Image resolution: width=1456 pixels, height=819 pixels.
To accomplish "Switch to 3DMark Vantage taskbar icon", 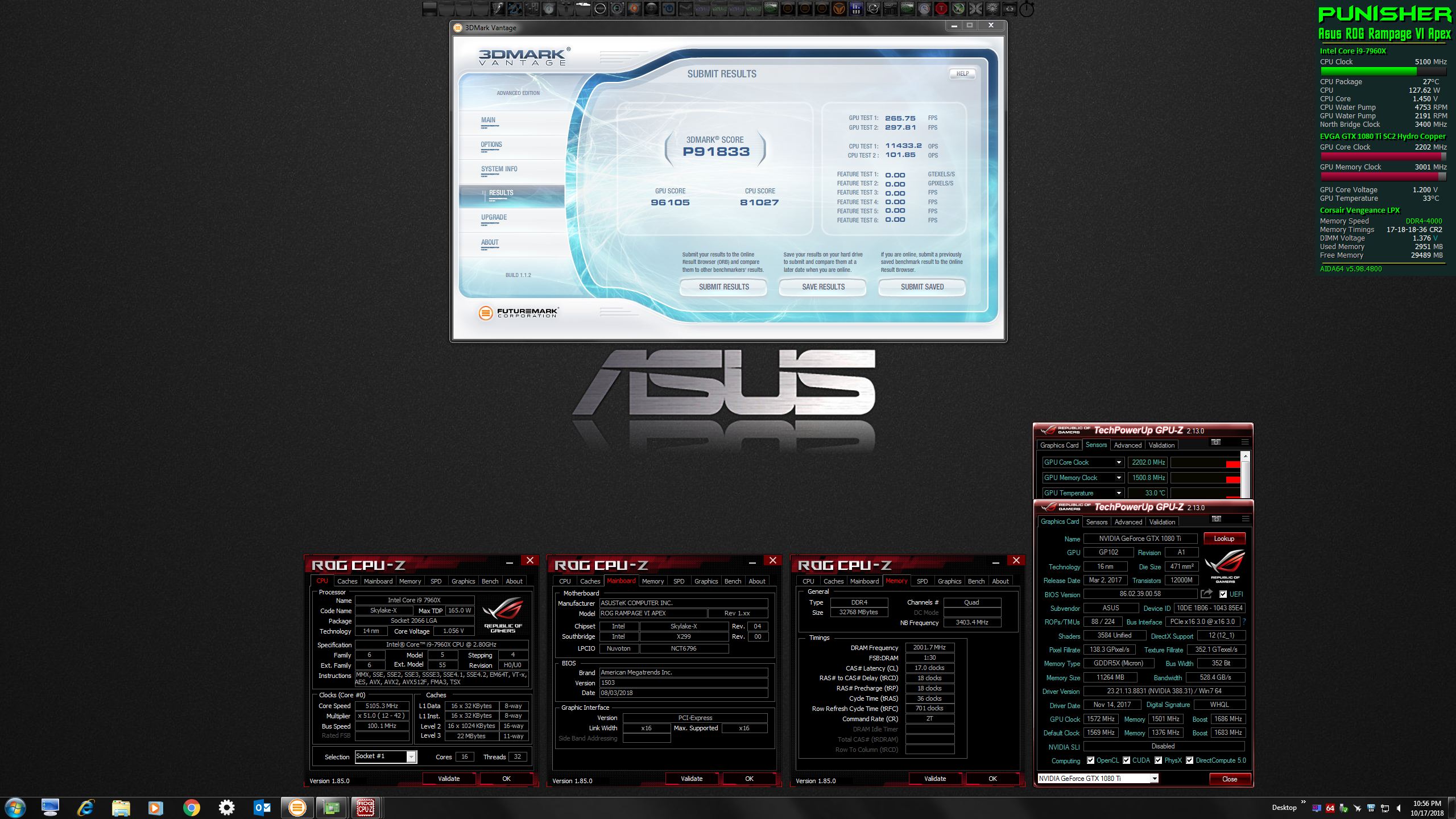I will (297, 808).
